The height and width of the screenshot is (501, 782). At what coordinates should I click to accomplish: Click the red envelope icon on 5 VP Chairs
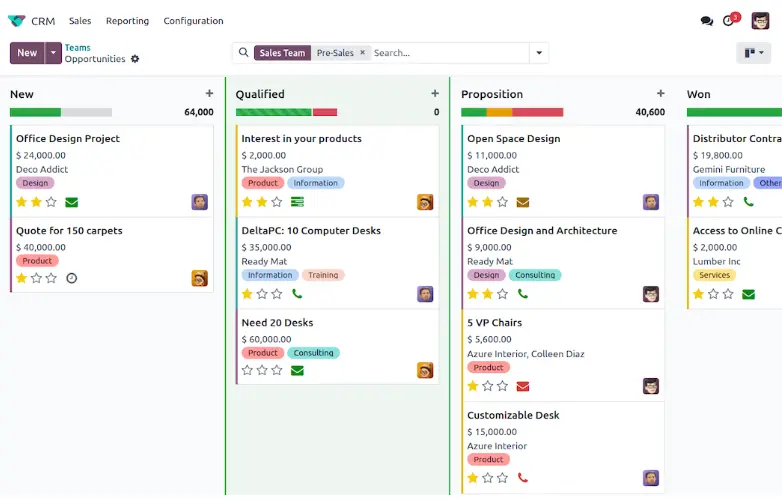coord(523,386)
